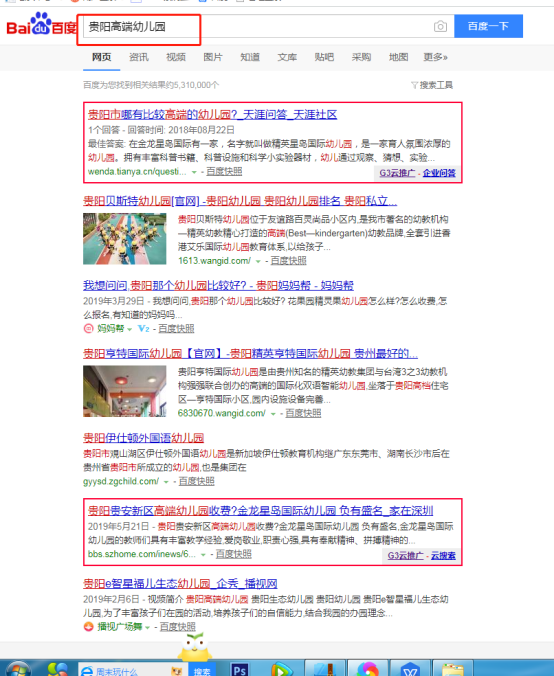Open 搜索工具 filter options
Screen dimensions: 554x676
coord(436,85)
